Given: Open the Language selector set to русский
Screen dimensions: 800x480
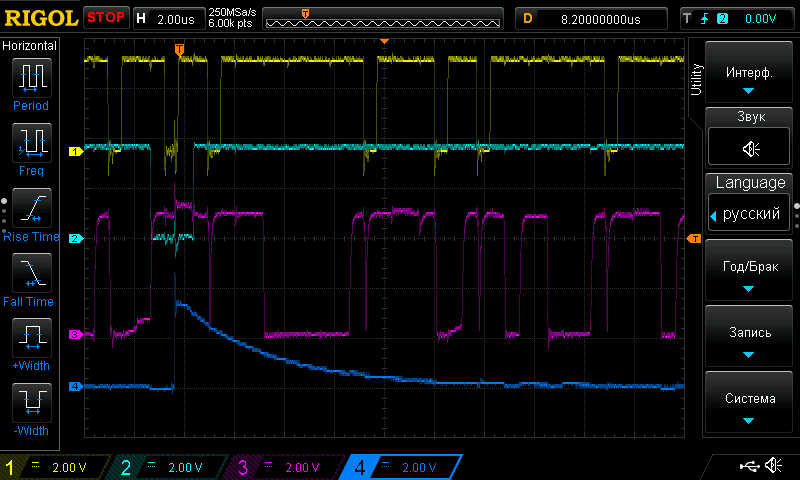Looking at the screenshot, I should 750,214.
